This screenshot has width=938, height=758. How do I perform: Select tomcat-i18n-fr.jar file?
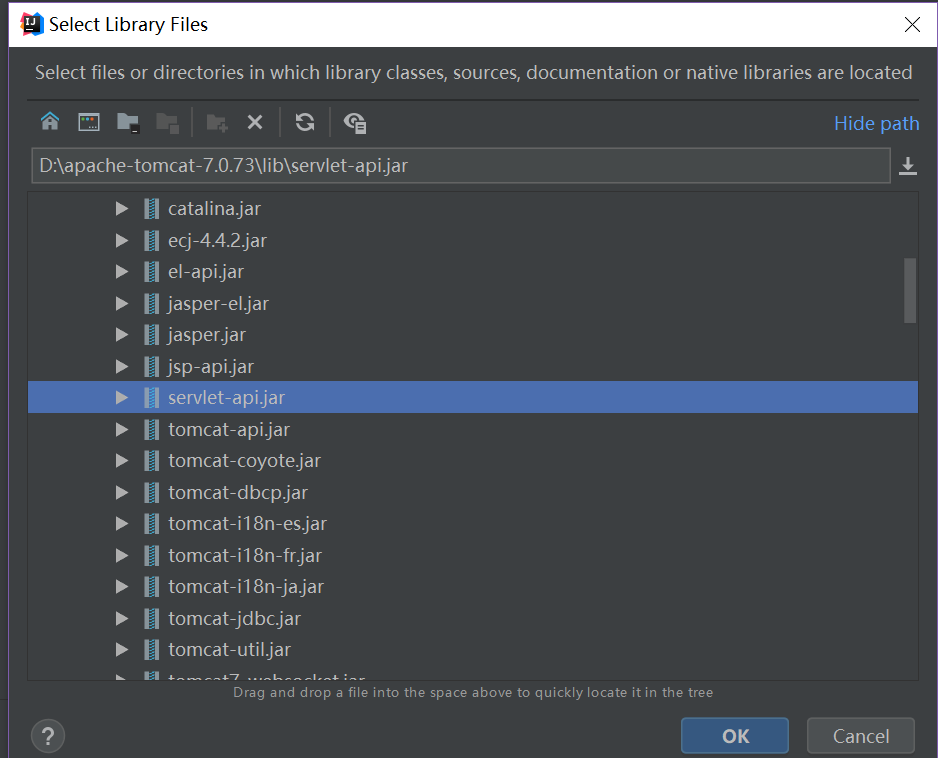pos(245,555)
